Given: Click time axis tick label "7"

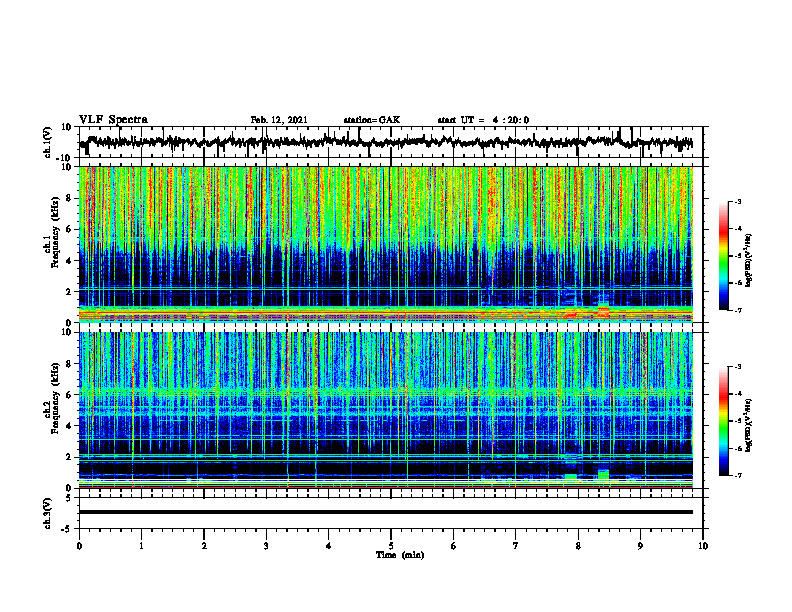Looking at the screenshot, I should click(516, 546).
